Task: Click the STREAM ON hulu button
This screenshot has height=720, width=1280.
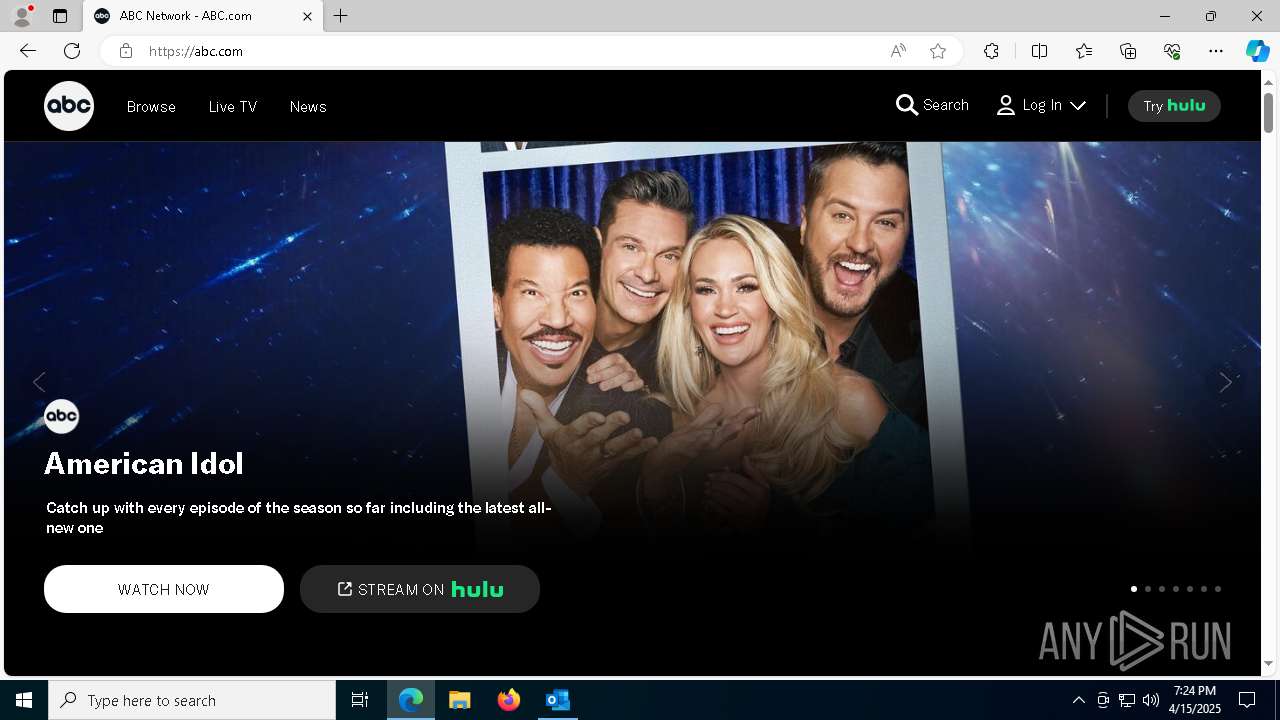Action: (x=420, y=589)
